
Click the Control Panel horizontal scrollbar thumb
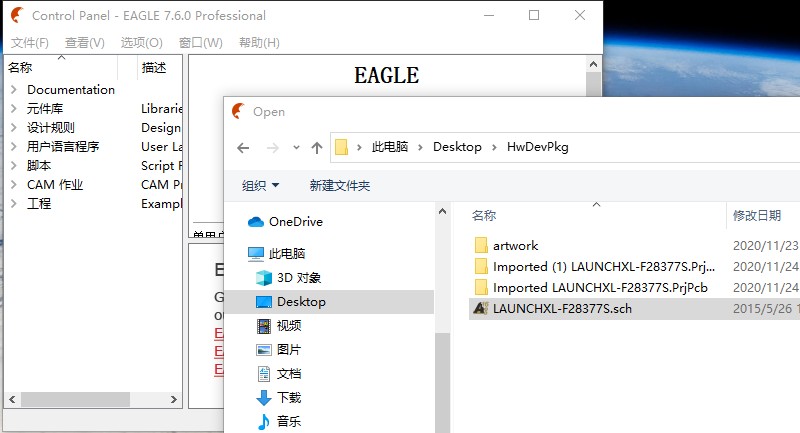(76, 399)
